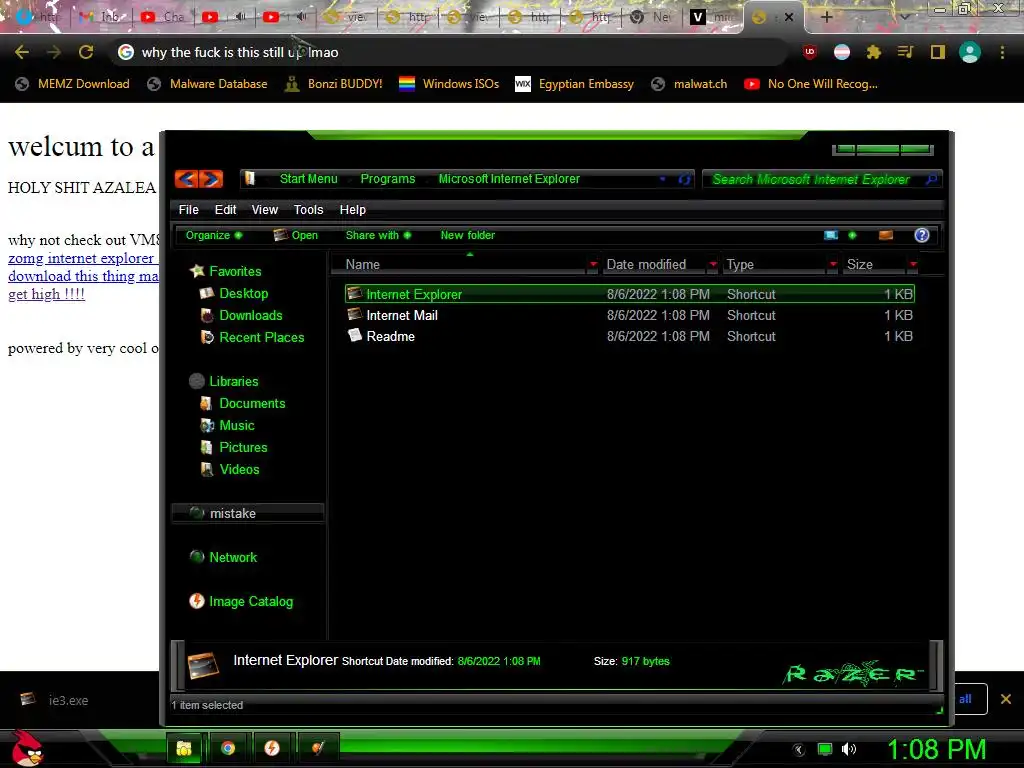Open File menu in Explorer

tap(189, 210)
